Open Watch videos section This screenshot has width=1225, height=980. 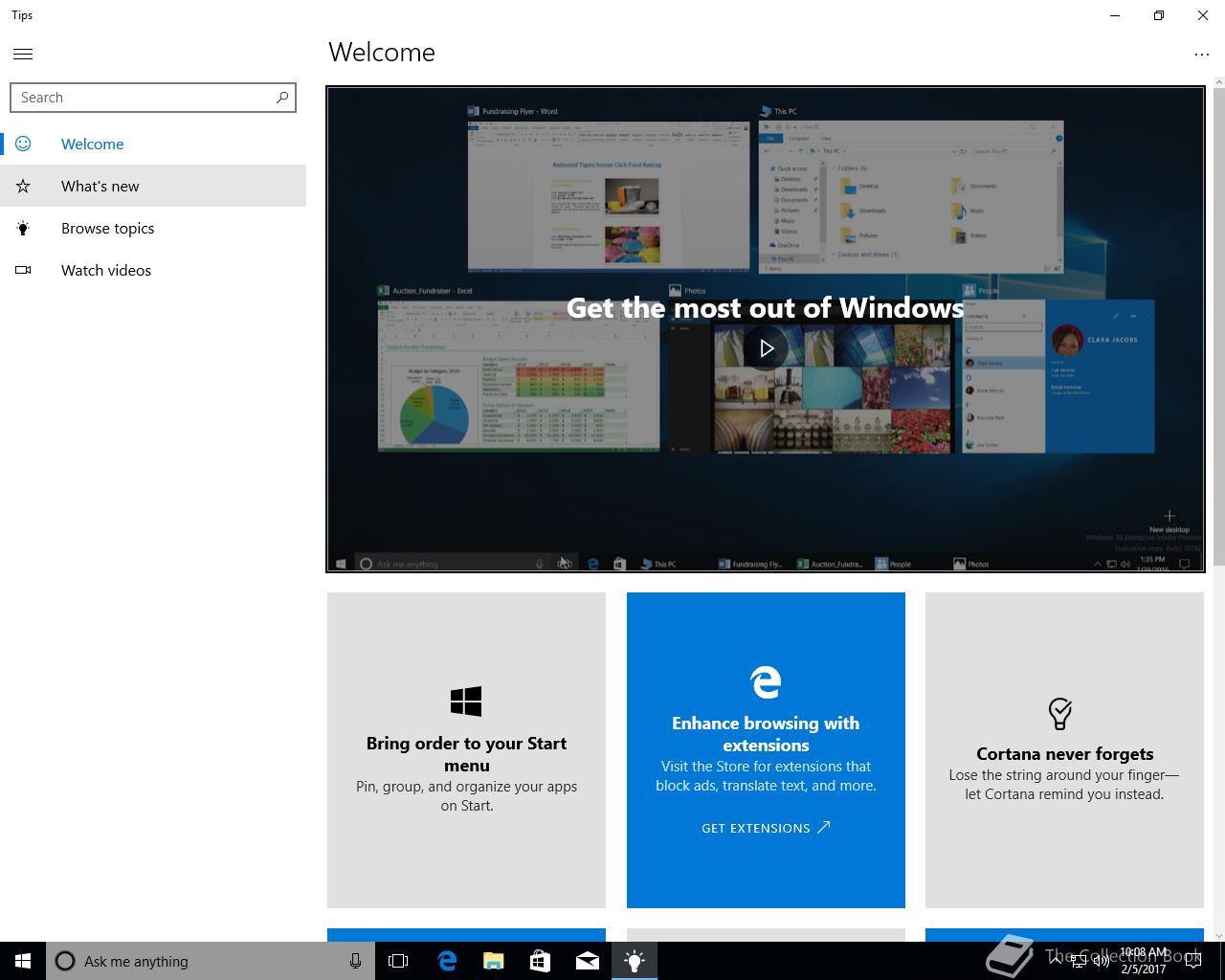coord(153,270)
